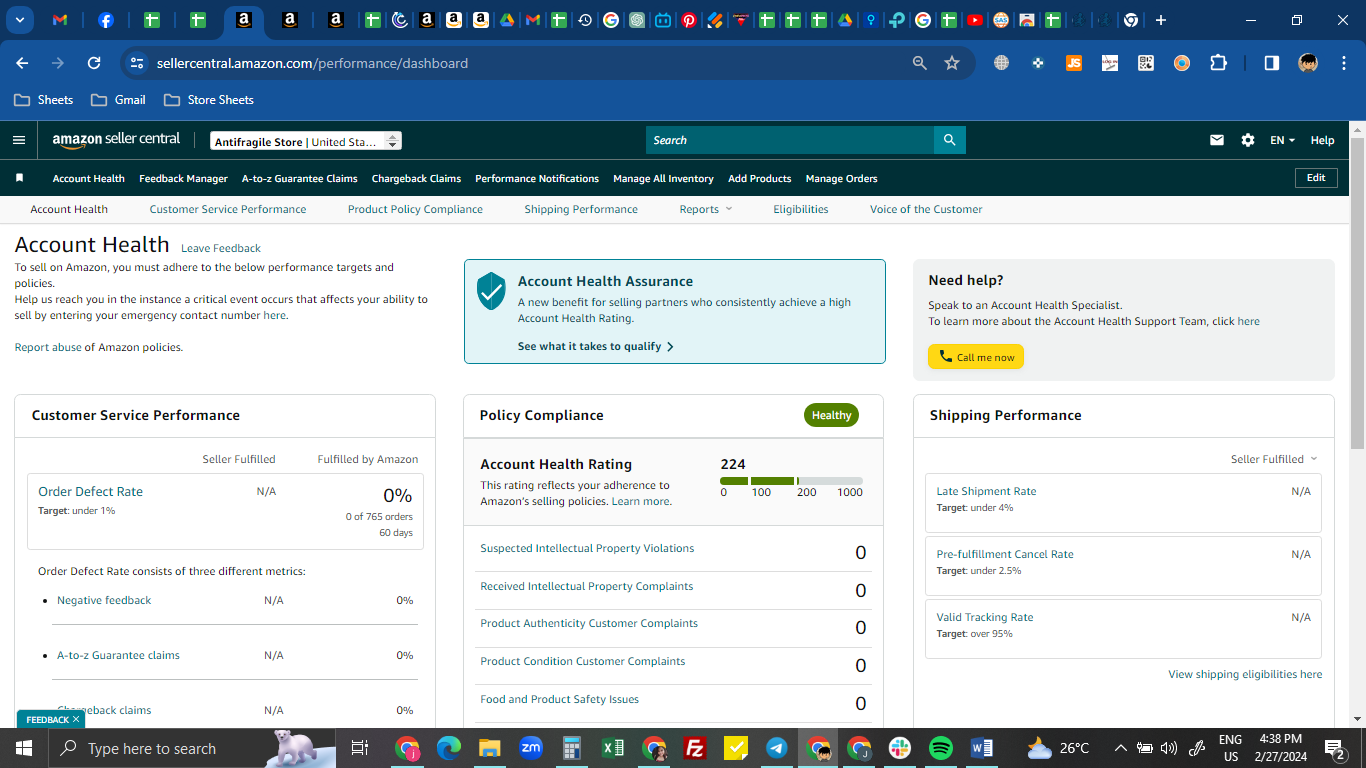Open See what it takes to qualify
Image resolution: width=1366 pixels, height=768 pixels.
click(x=596, y=346)
